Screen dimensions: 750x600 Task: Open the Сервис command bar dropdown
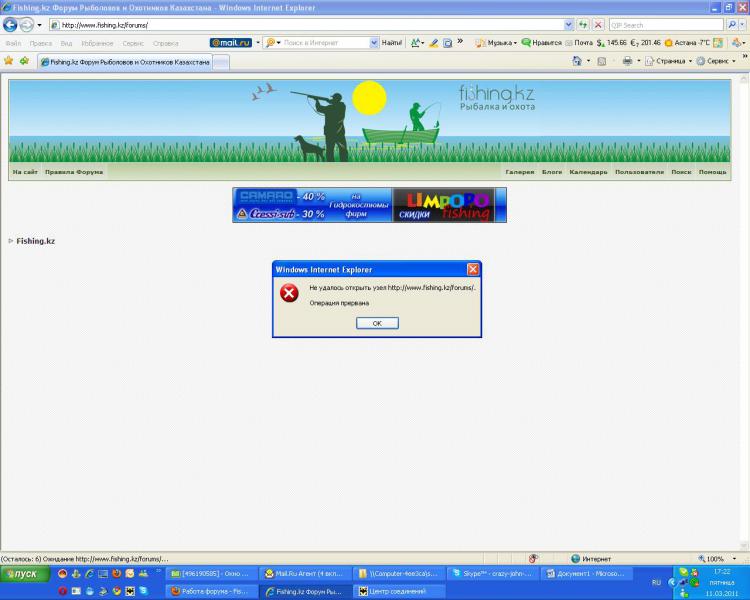pos(717,61)
